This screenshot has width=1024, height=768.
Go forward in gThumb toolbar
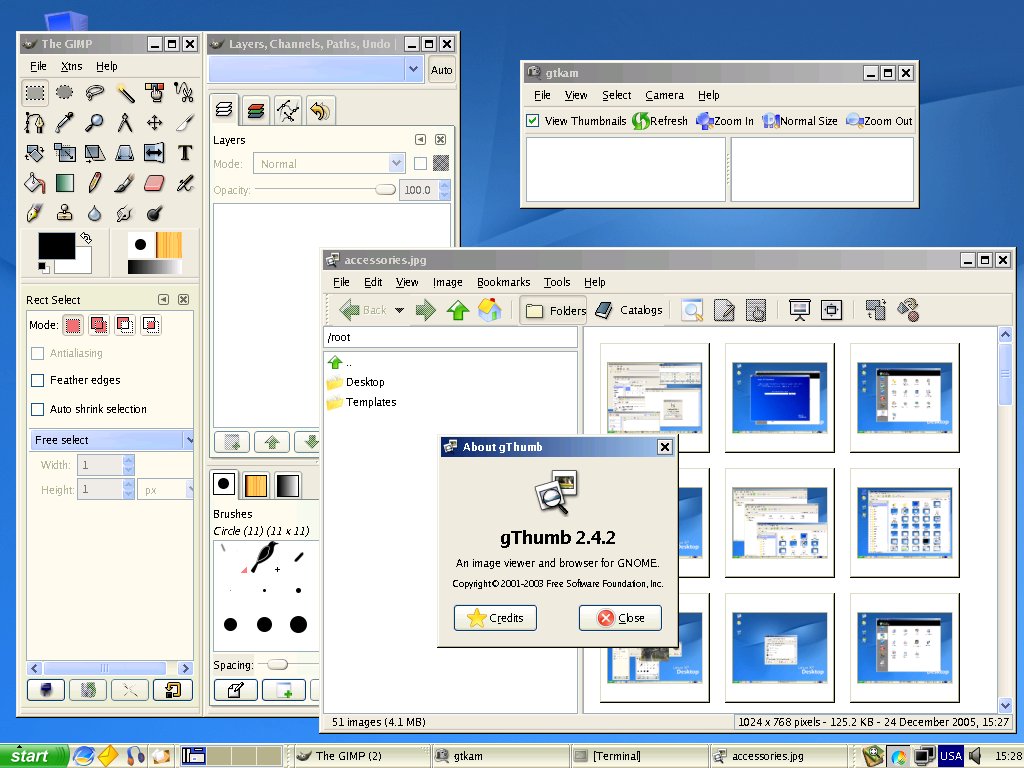click(x=426, y=310)
